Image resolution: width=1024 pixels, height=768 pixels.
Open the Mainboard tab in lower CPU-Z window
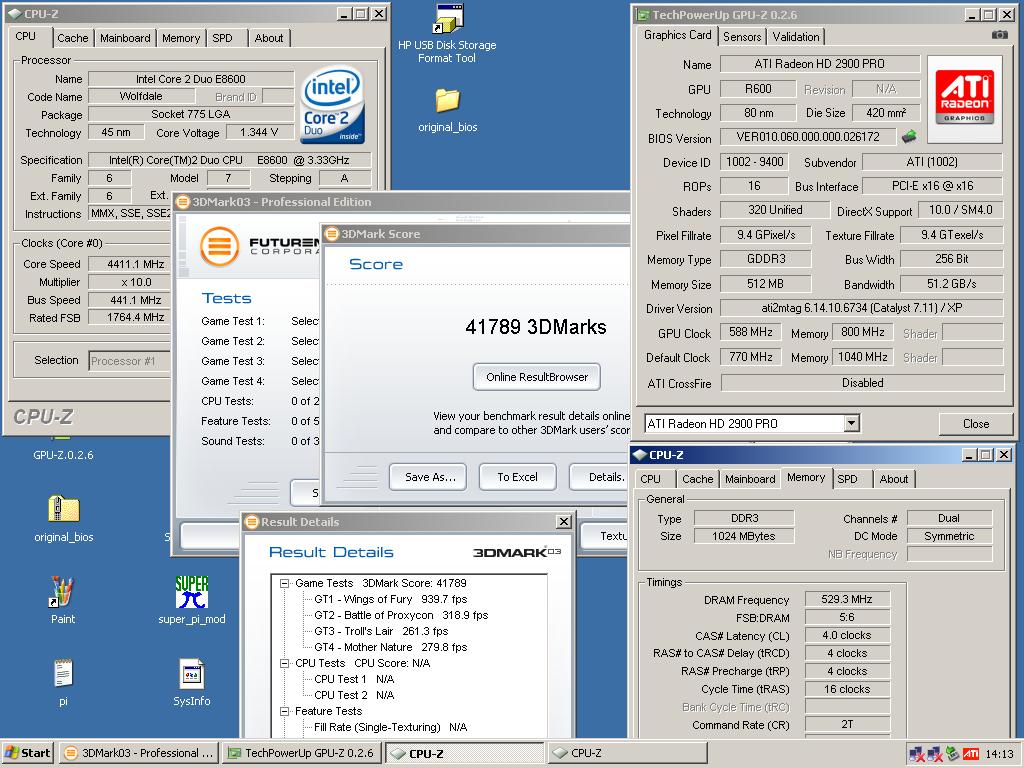tap(750, 479)
